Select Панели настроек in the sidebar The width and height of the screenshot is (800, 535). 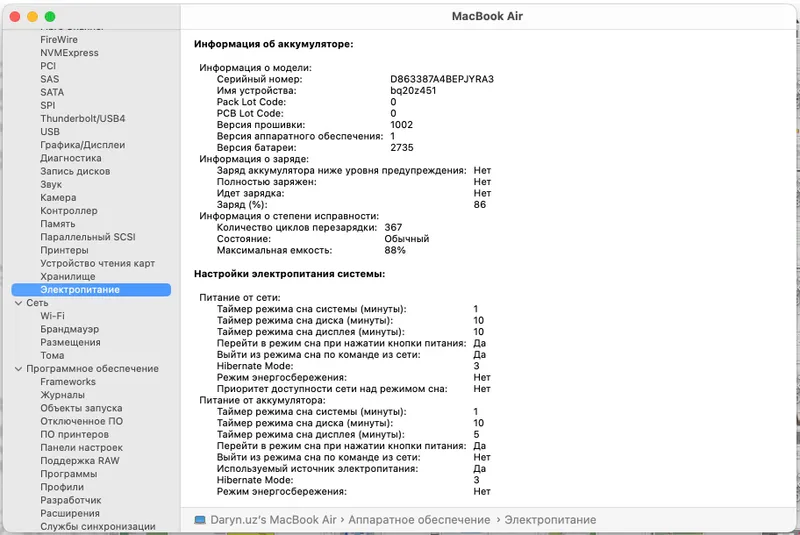pyautogui.click(x=82, y=448)
